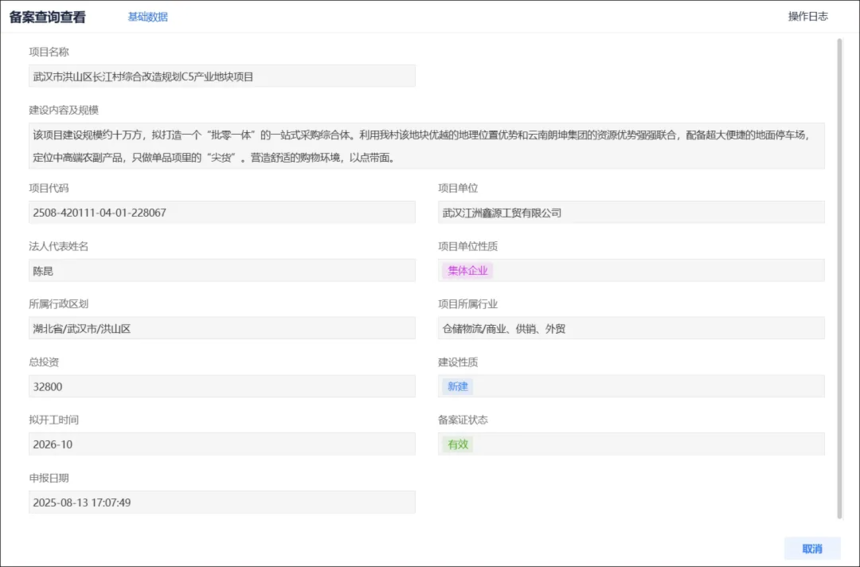Click the 项目代码 label
The image size is (860, 567).
[x=49, y=188]
